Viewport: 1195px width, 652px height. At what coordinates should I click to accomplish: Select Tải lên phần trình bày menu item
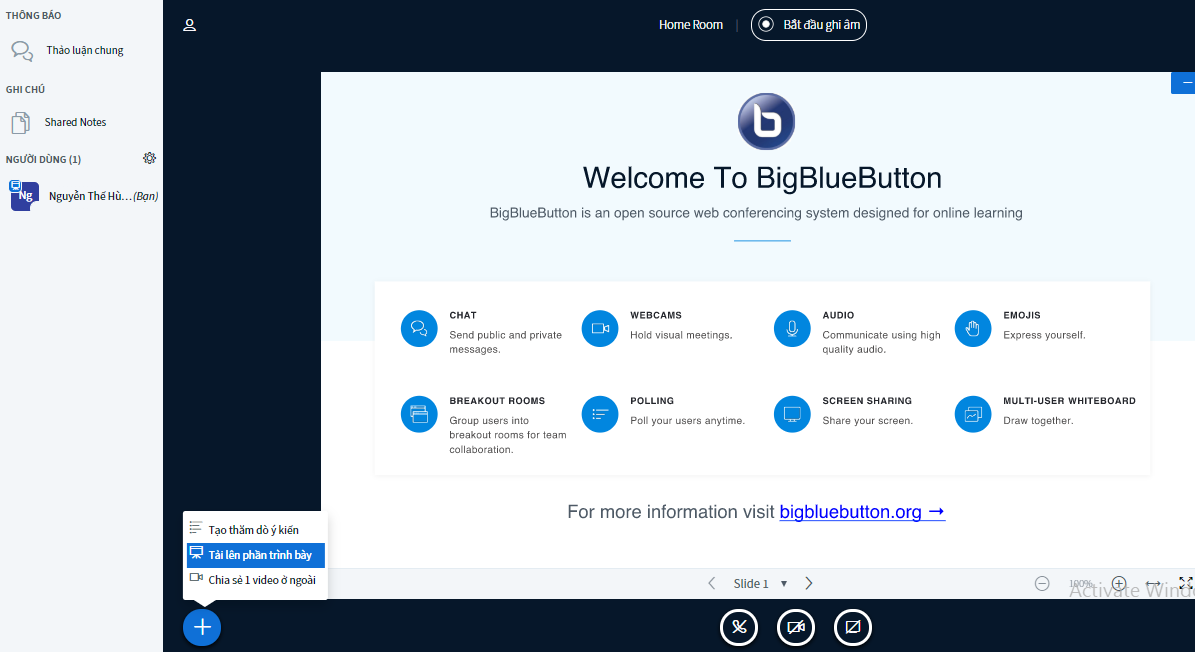(255, 555)
